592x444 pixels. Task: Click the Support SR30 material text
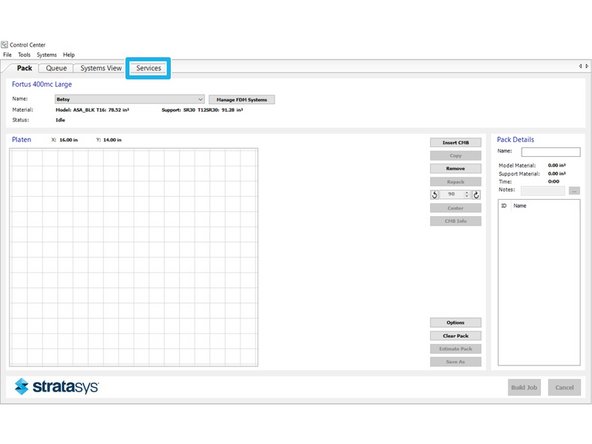click(x=202, y=110)
